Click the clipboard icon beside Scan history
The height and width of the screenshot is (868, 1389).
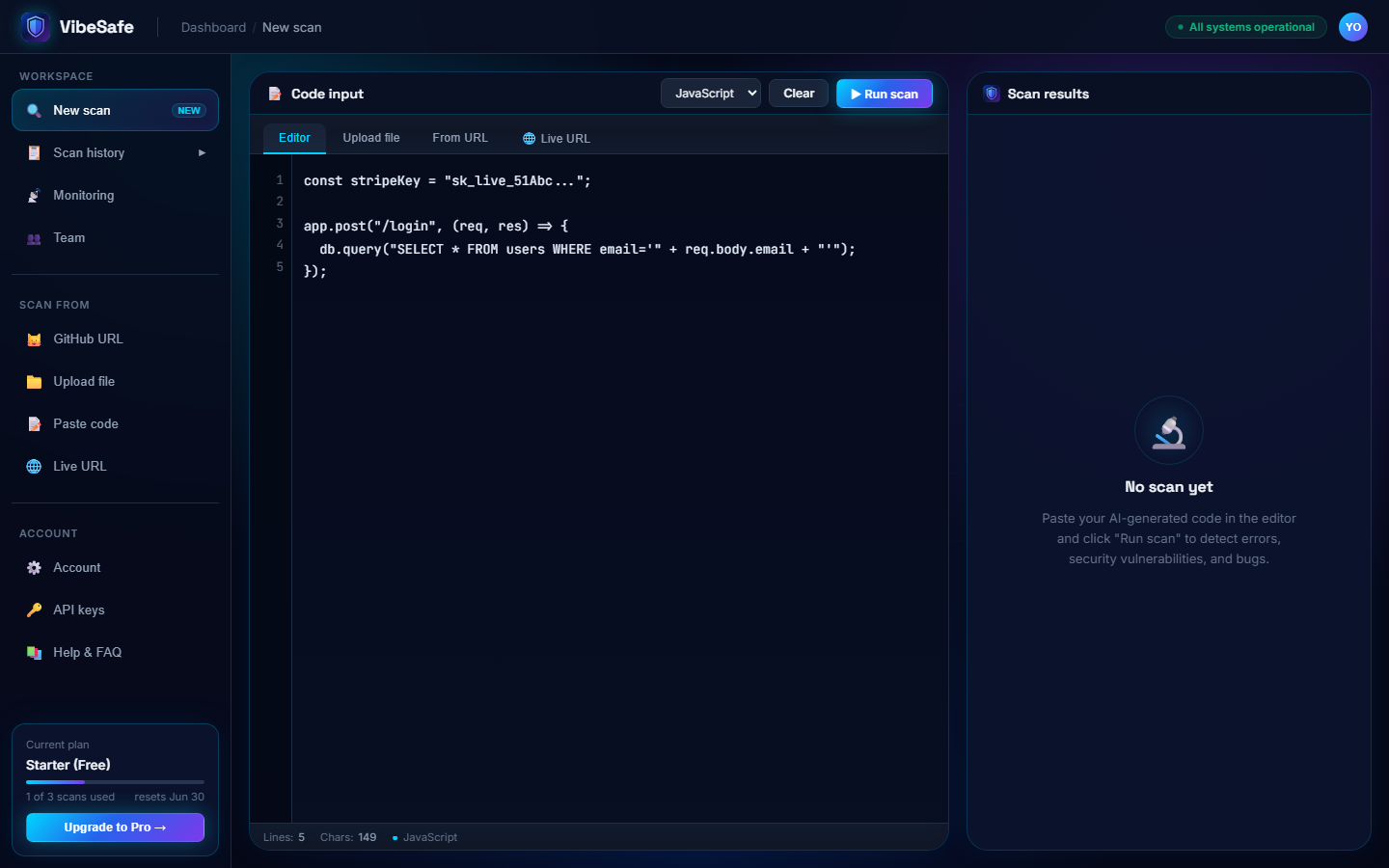(34, 153)
